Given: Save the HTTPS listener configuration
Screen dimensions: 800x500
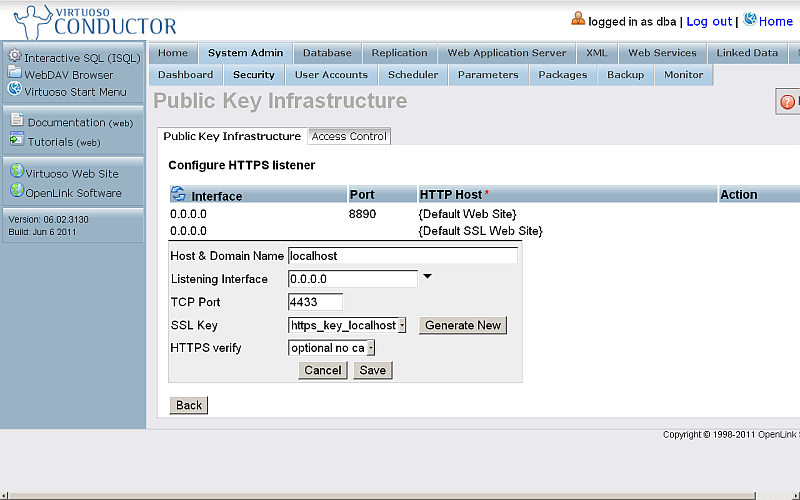Looking at the screenshot, I should pyautogui.click(x=372, y=370).
